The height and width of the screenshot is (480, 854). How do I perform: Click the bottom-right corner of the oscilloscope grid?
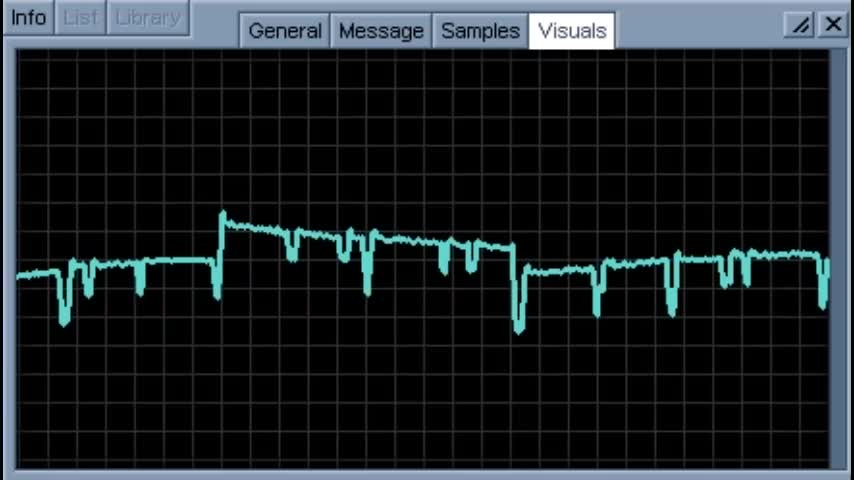coord(826,465)
